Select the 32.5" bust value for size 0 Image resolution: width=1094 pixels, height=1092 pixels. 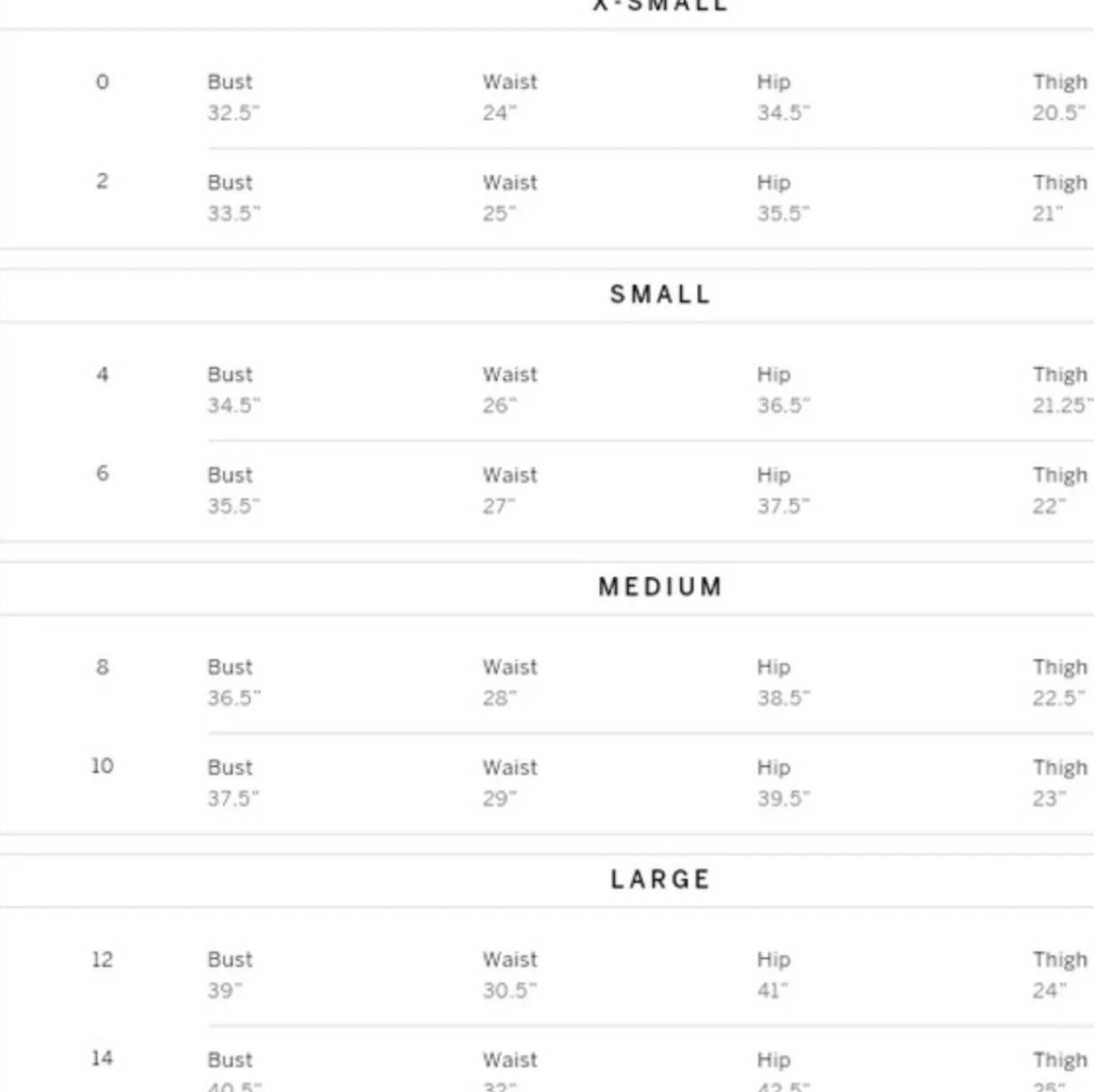pyautogui.click(x=234, y=113)
